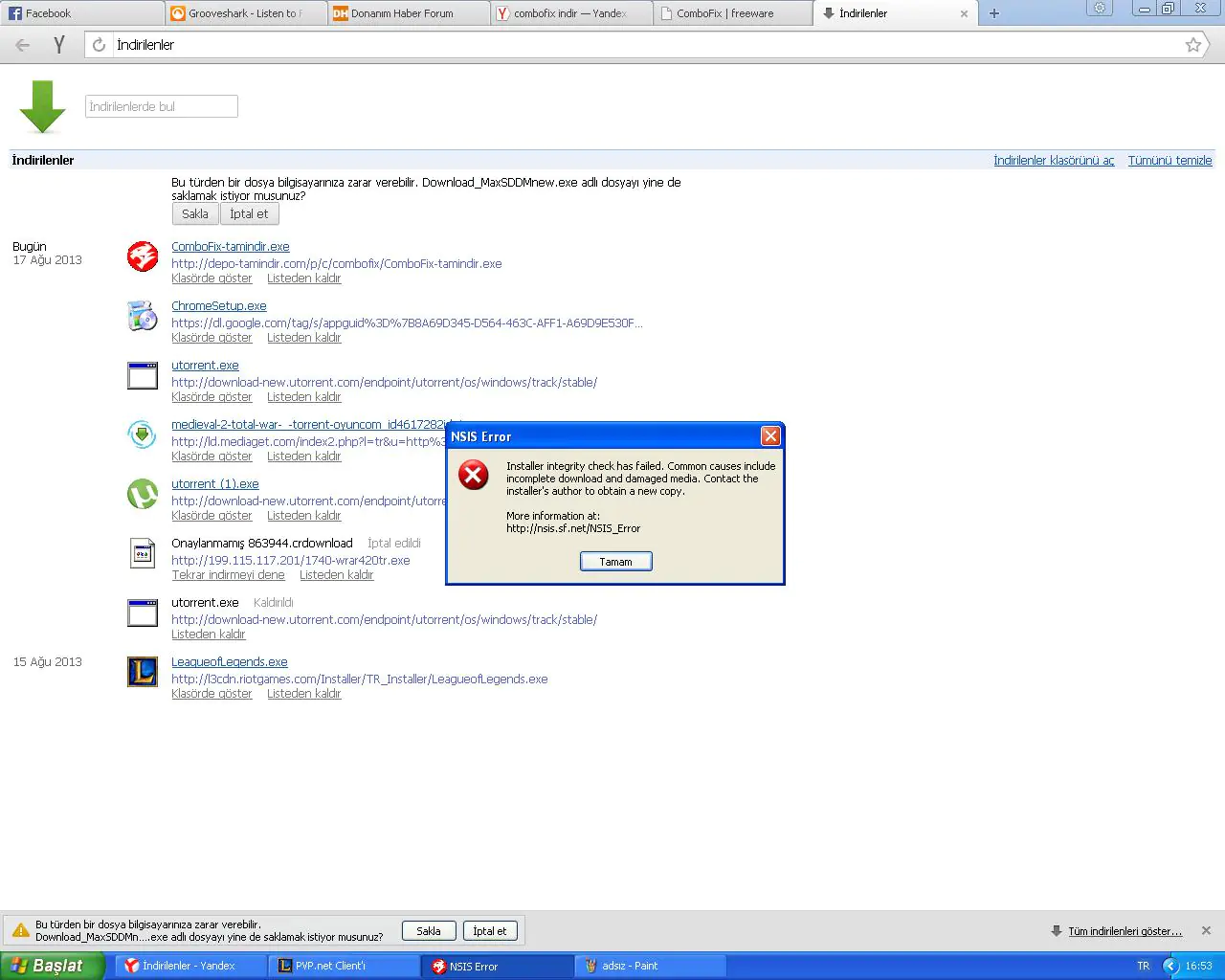Click the browser address bar
This screenshot has height=980, width=1225.
coord(647,45)
